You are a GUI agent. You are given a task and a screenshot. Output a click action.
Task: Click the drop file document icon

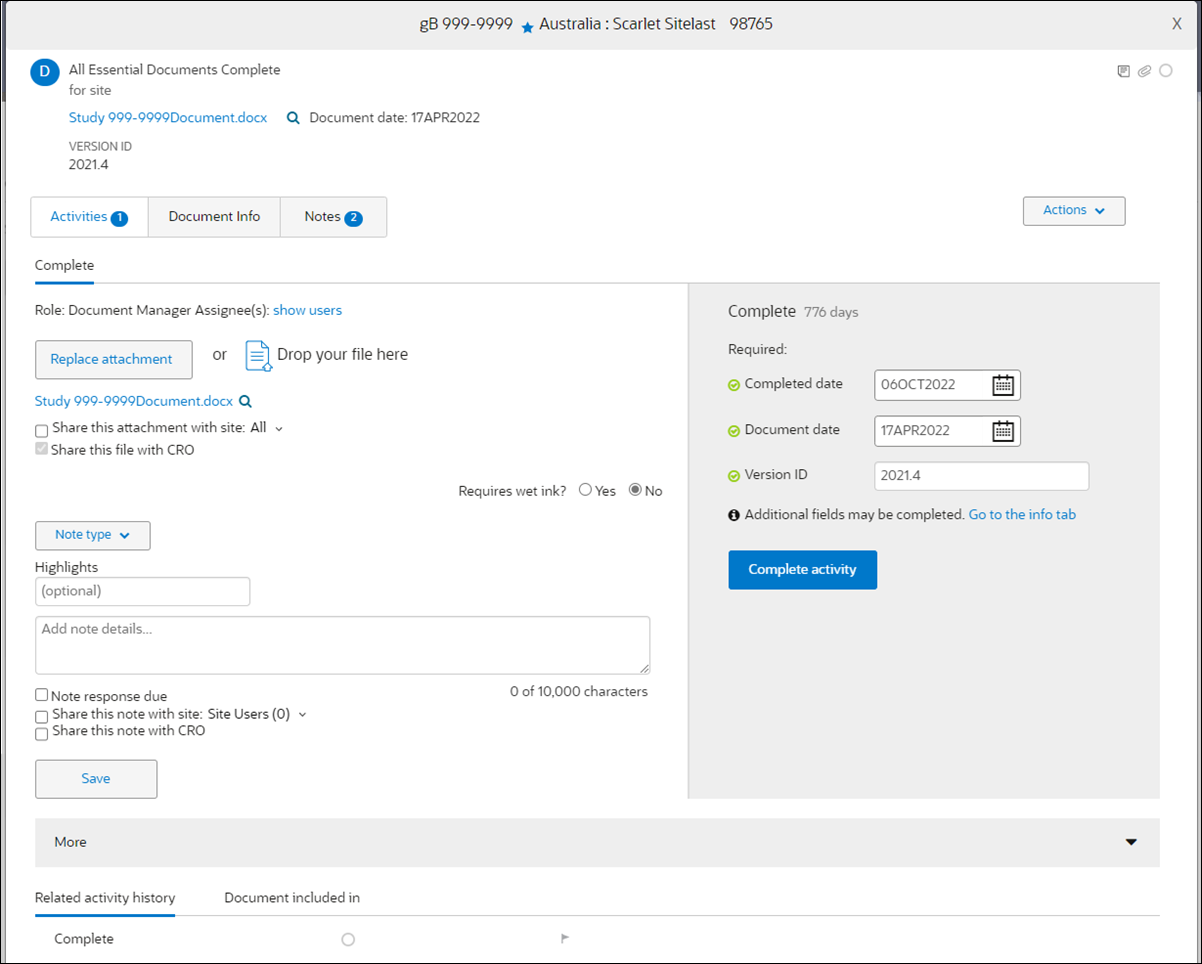pos(258,356)
